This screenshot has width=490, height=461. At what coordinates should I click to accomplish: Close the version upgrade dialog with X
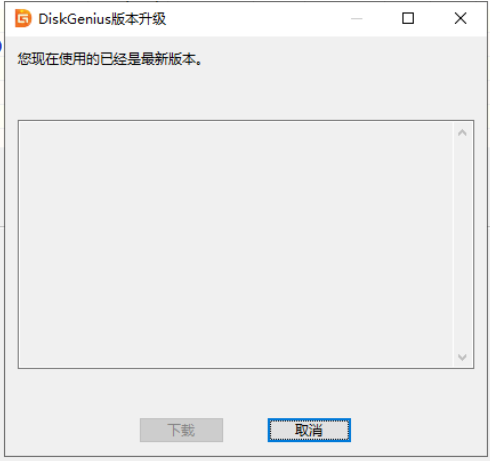(460, 18)
